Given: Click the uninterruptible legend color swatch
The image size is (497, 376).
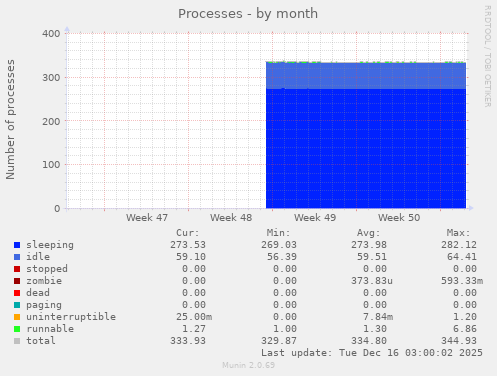Looking at the screenshot, I should coord(17,317).
